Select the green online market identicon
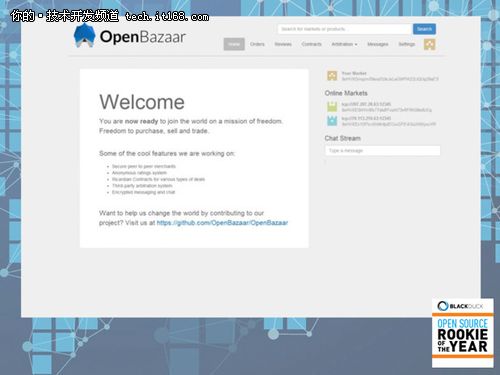The height and width of the screenshot is (375, 500). tap(332, 107)
